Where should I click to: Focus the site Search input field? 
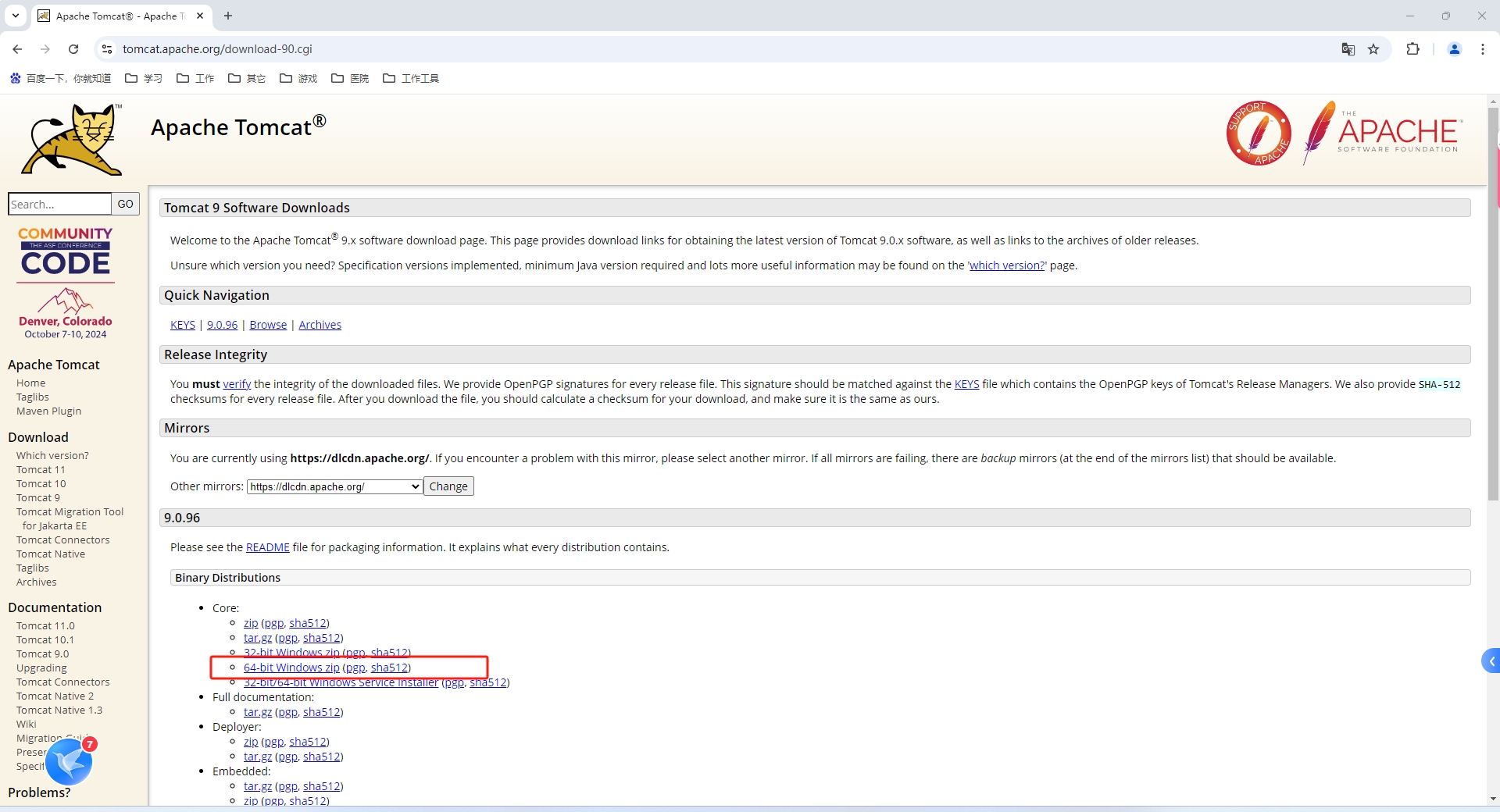tap(59, 204)
